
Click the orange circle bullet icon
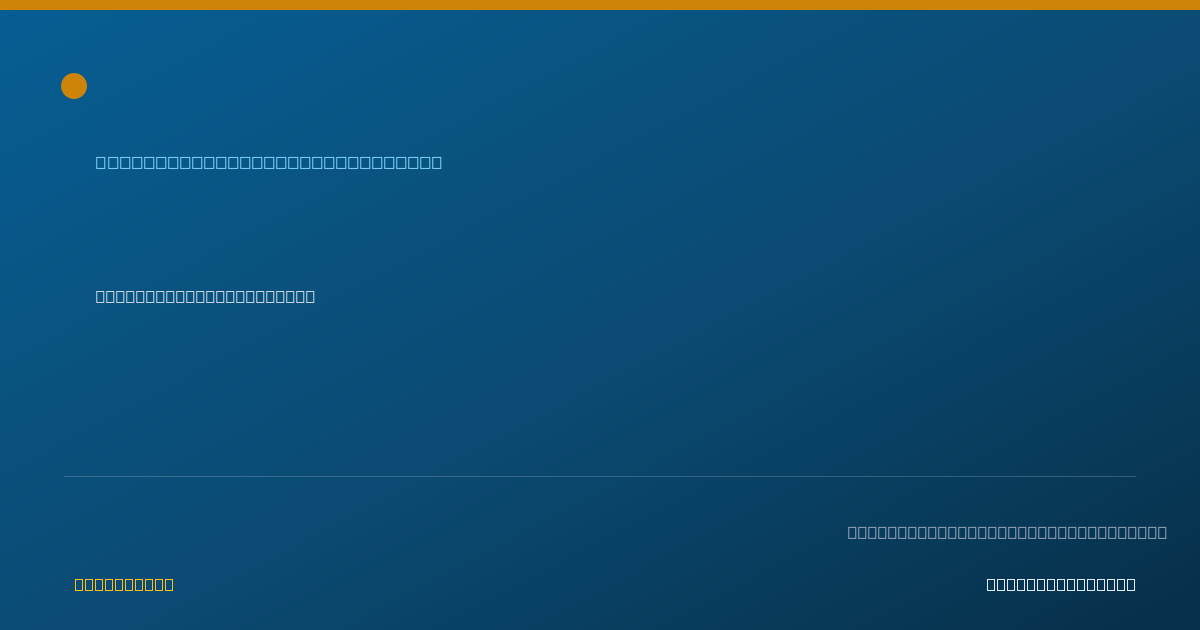pyautogui.click(x=74, y=86)
